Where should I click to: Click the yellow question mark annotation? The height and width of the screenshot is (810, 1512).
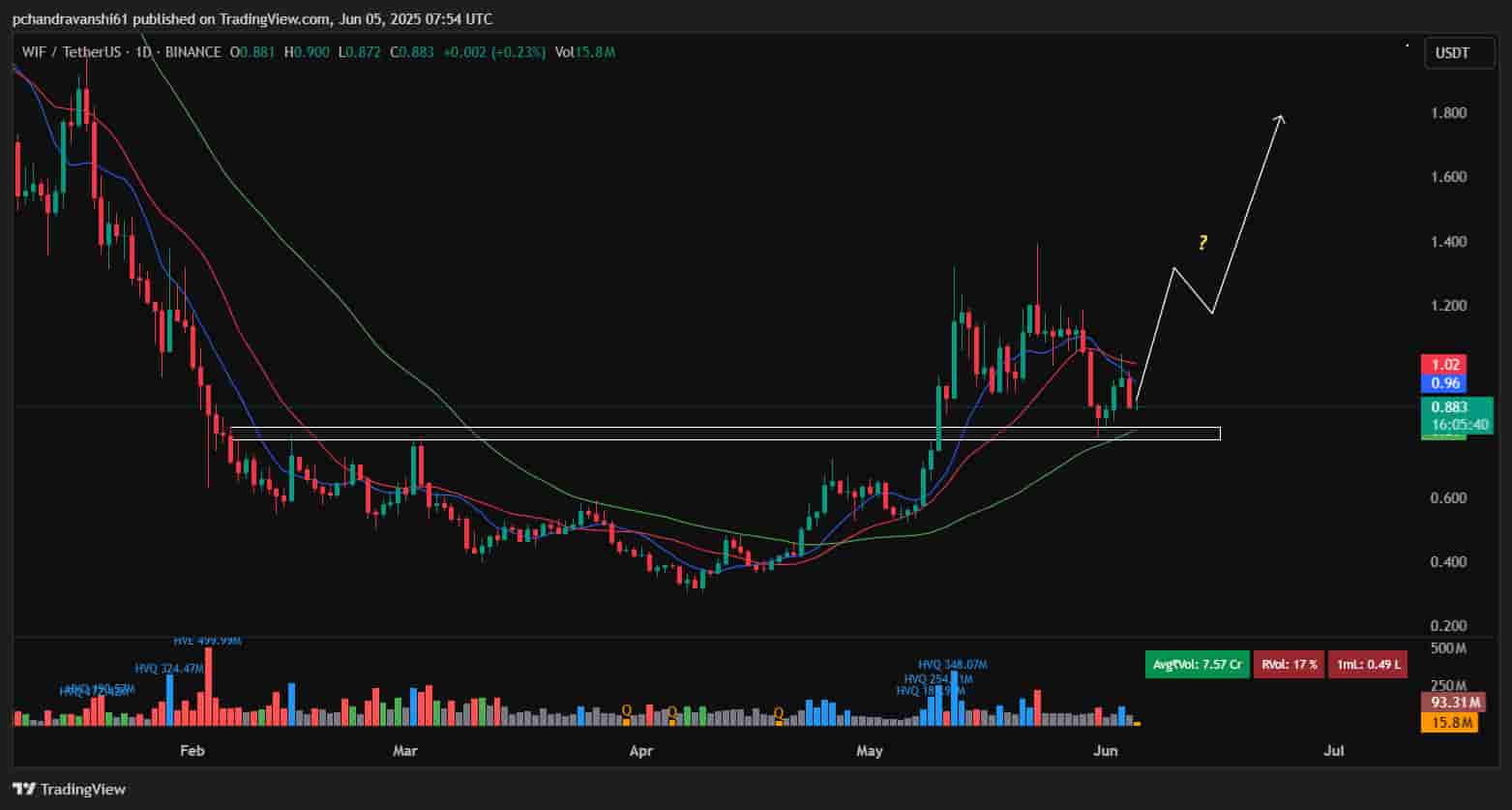point(1202,243)
